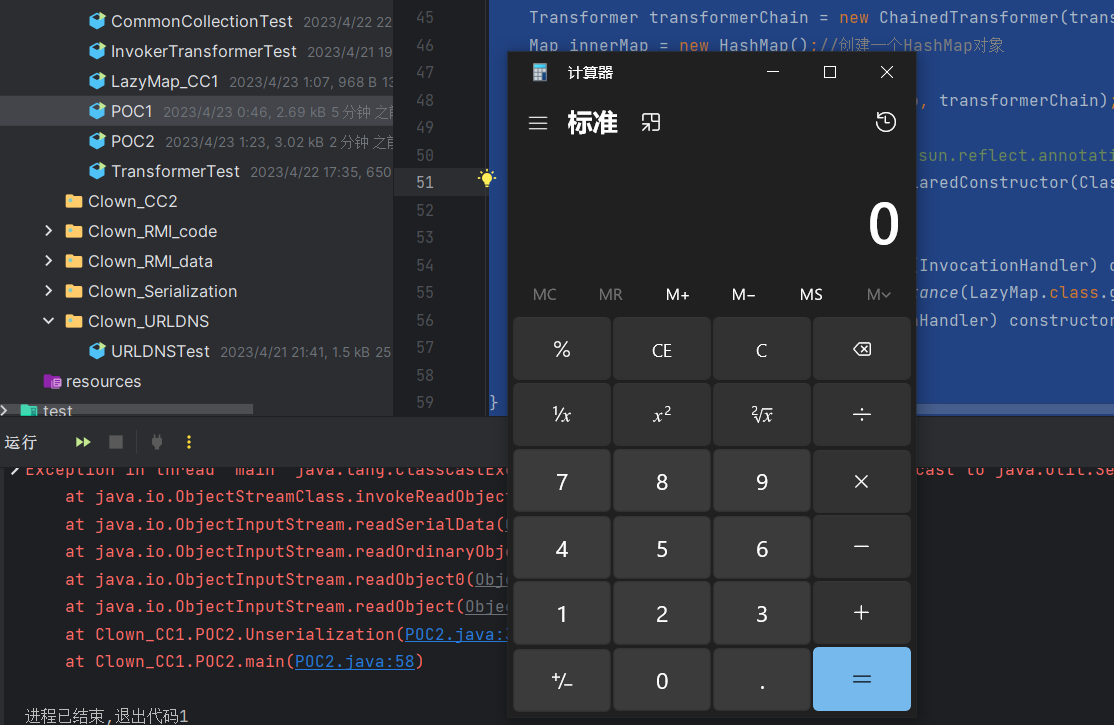Click the yellow lightbulb on line 51
This screenshot has width=1114, height=725.
[486, 179]
